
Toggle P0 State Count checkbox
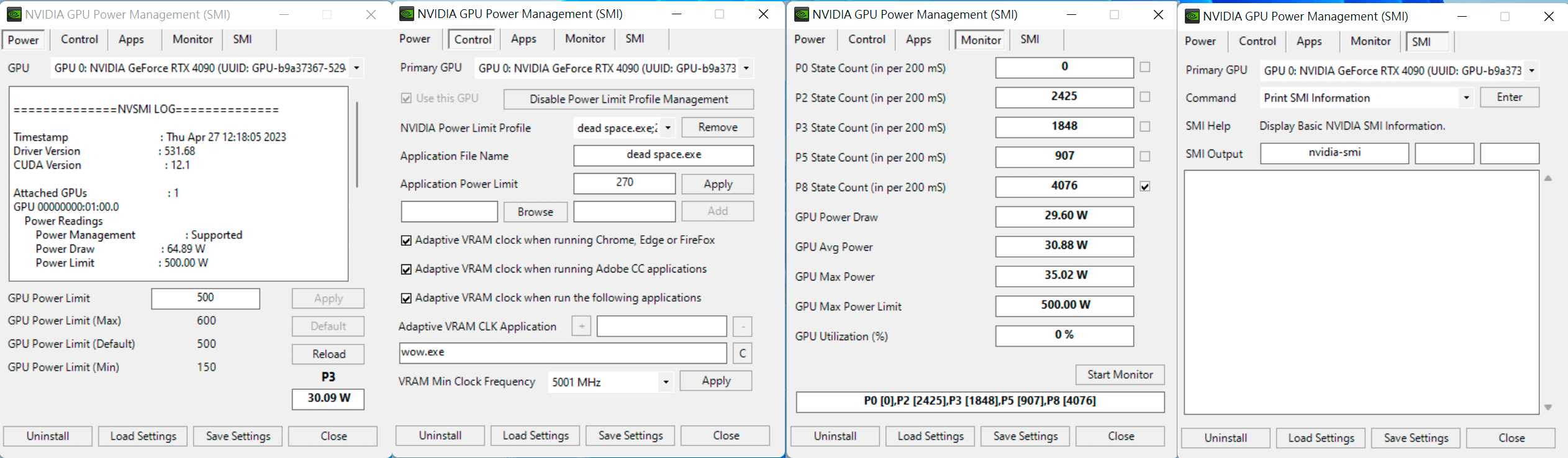[1145, 67]
